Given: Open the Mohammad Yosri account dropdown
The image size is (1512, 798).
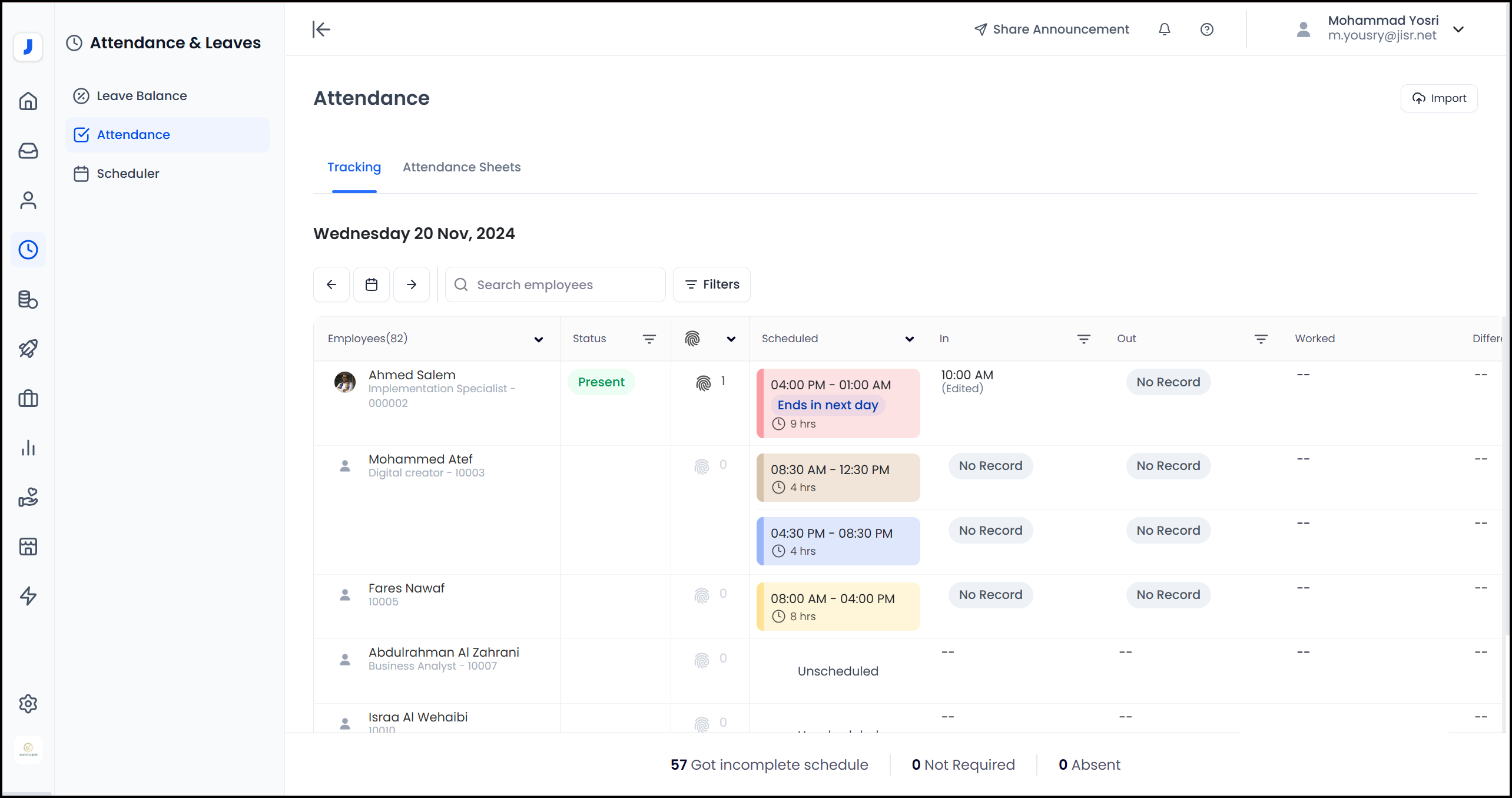Looking at the screenshot, I should 1458,29.
